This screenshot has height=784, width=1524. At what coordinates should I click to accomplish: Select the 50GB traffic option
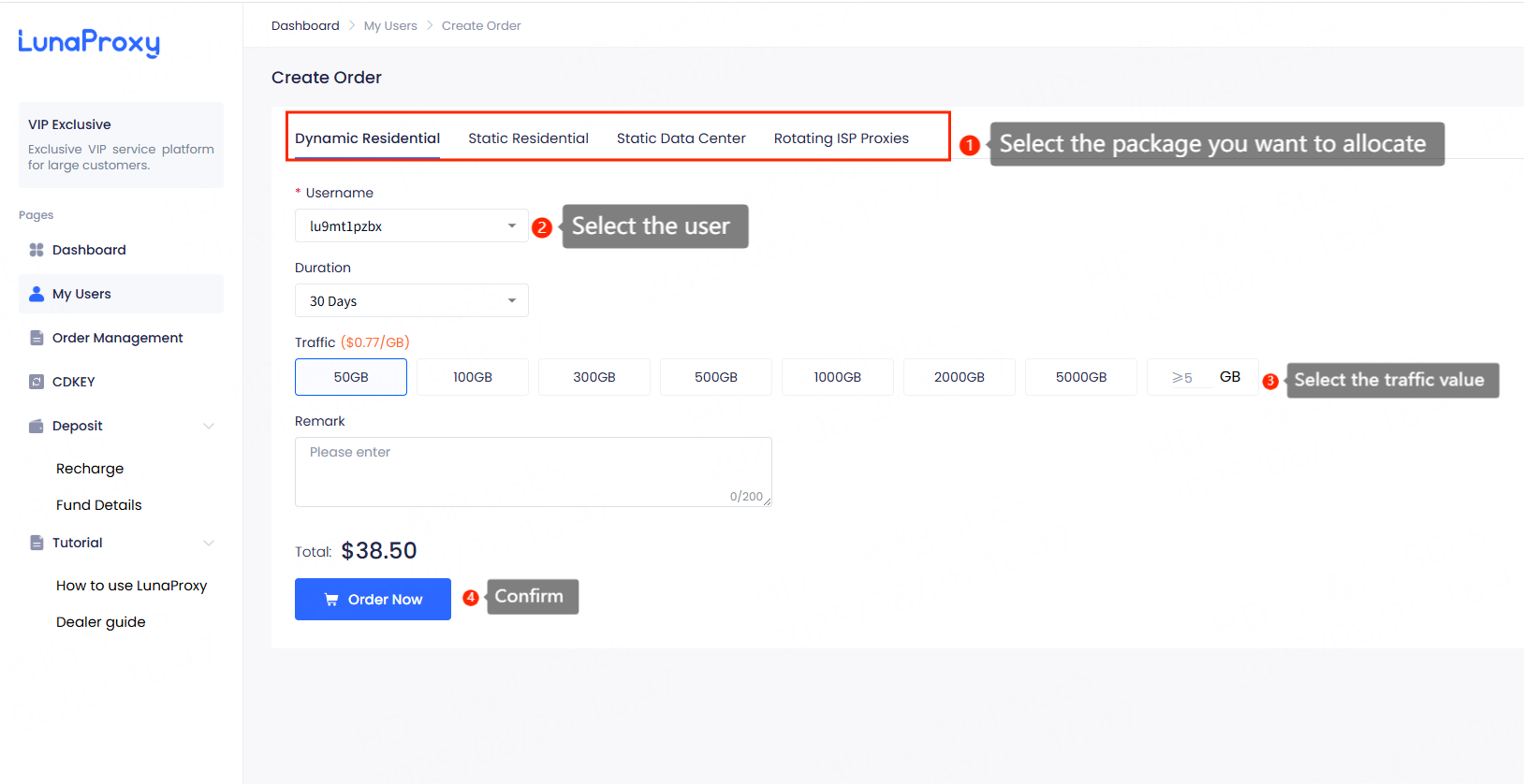click(x=351, y=377)
